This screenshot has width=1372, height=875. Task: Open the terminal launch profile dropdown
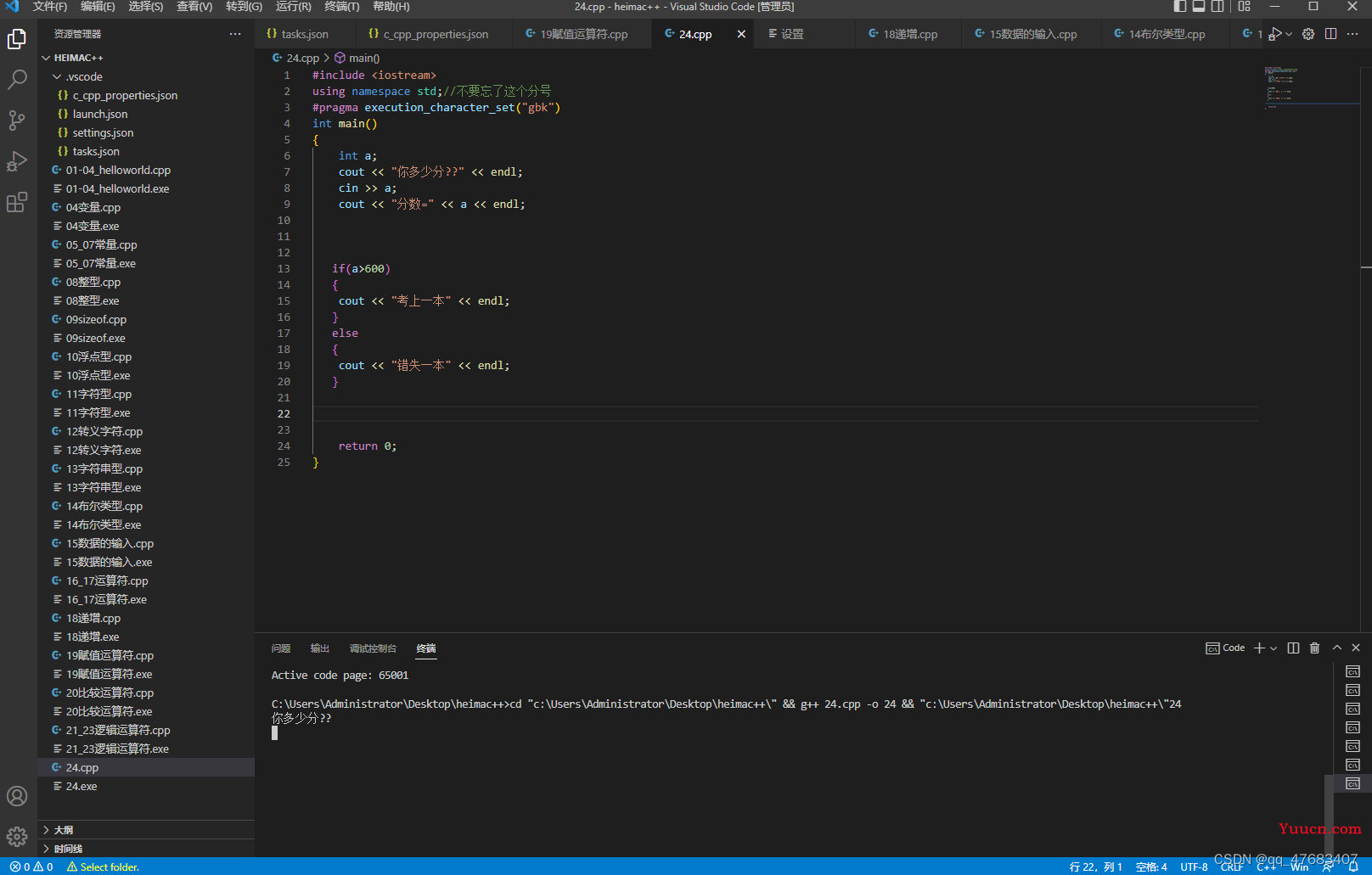point(1274,648)
